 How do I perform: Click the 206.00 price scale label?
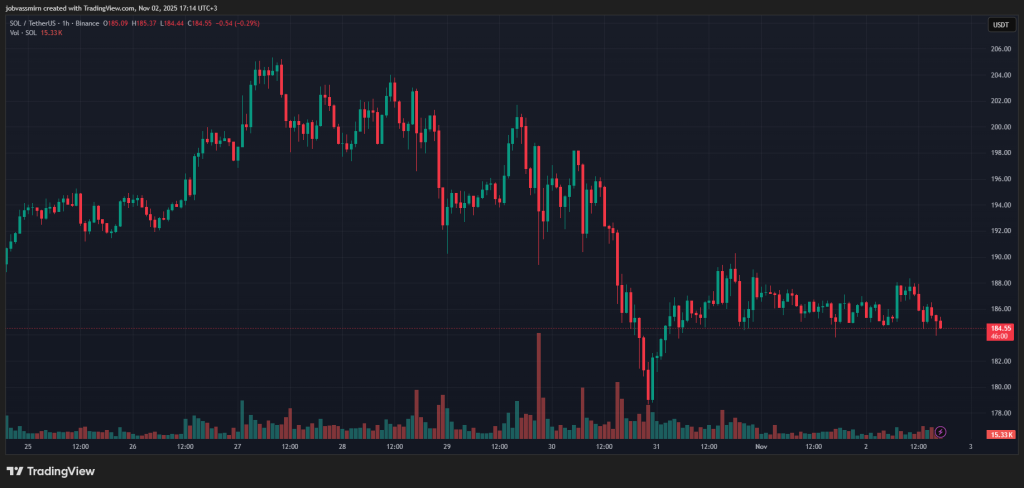click(999, 49)
